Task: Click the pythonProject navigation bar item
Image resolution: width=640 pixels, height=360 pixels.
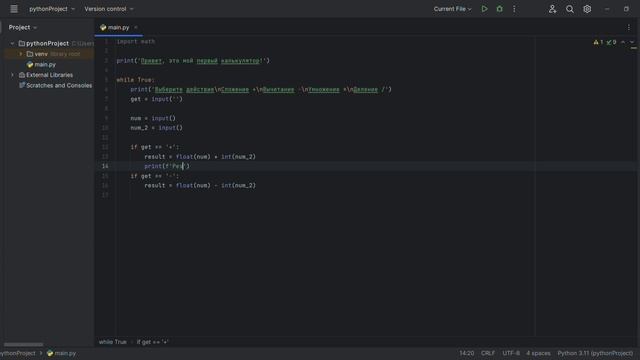Action: pos(18,353)
